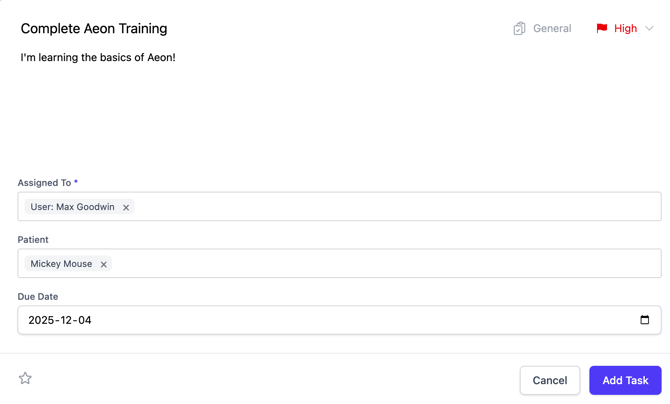670x404 pixels.
Task: Click the red priority flag icon
Action: tap(602, 29)
